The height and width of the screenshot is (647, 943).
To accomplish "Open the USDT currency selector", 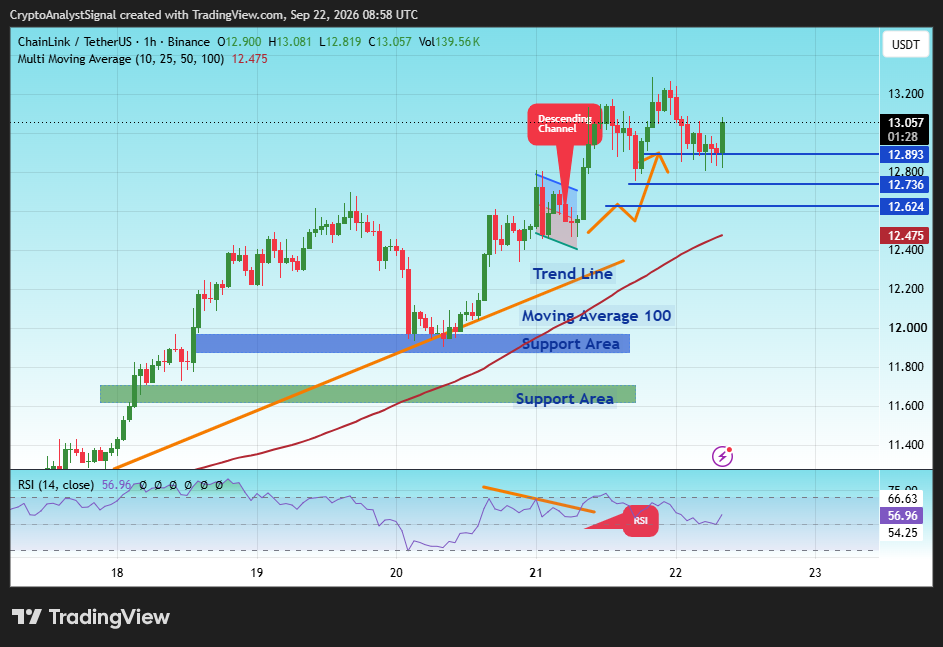I will [x=905, y=44].
